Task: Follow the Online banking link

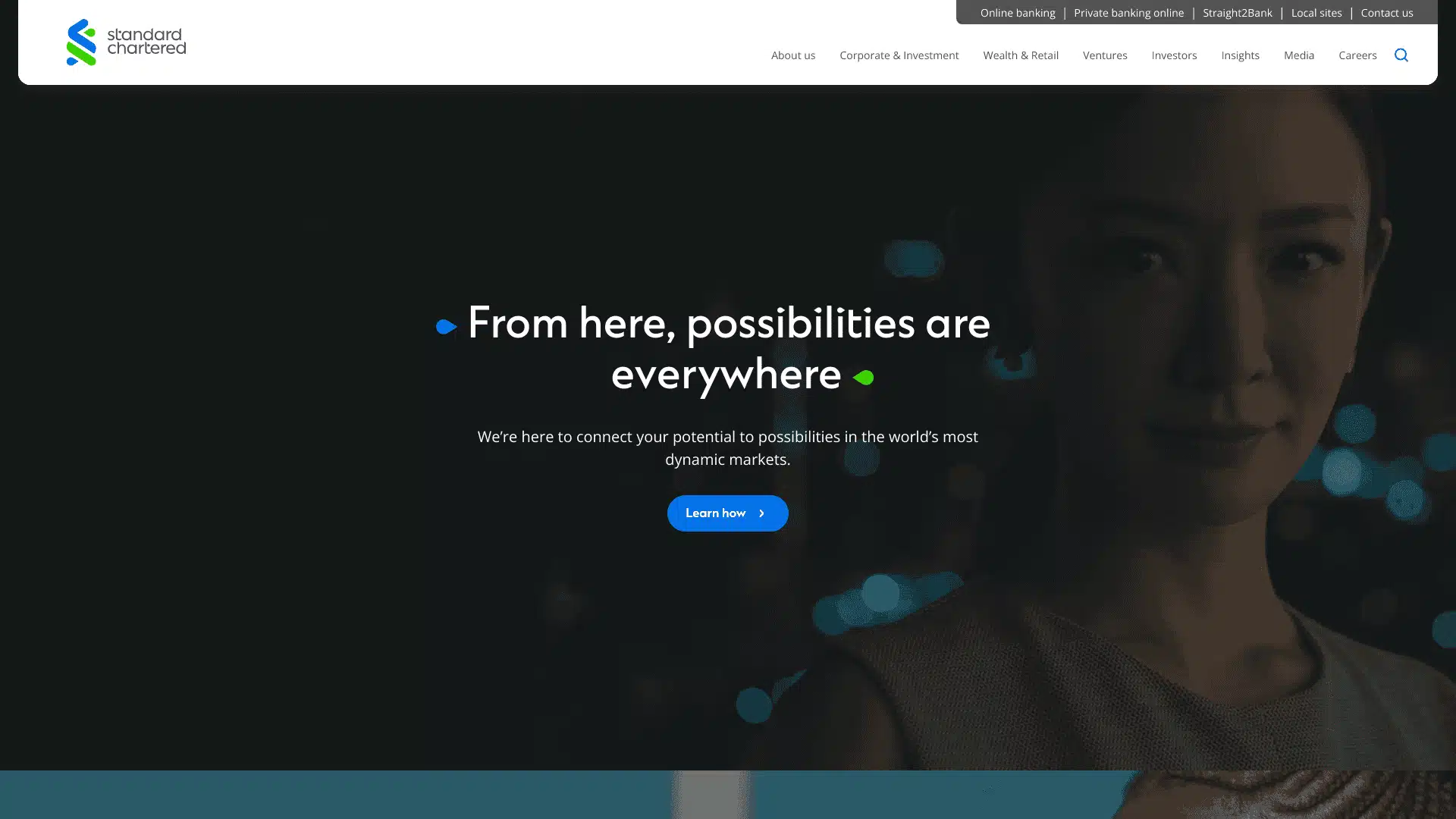Action: [x=1018, y=13]
